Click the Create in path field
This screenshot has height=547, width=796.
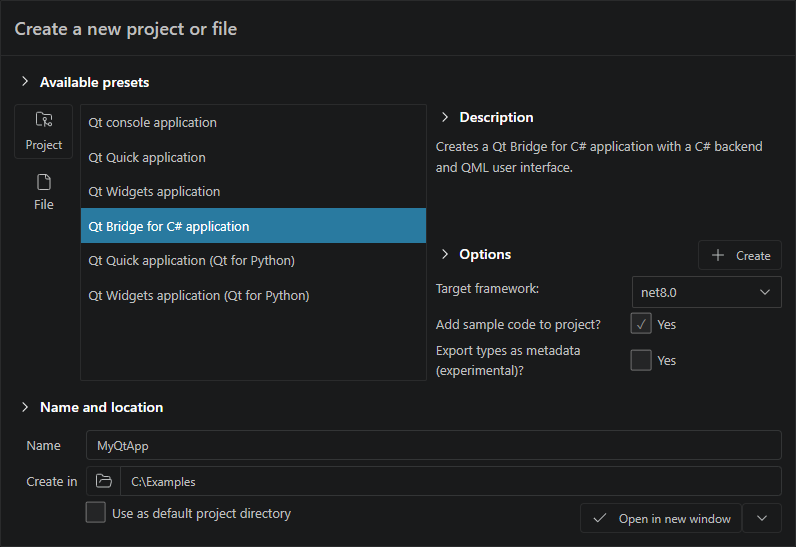(x=451, y=481)
